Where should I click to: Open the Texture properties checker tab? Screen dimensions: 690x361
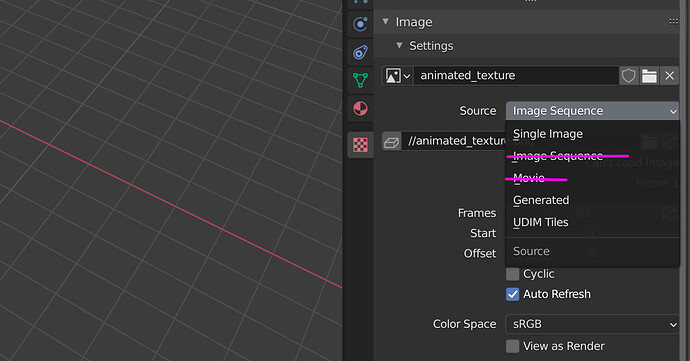click(x=360, y=145)
